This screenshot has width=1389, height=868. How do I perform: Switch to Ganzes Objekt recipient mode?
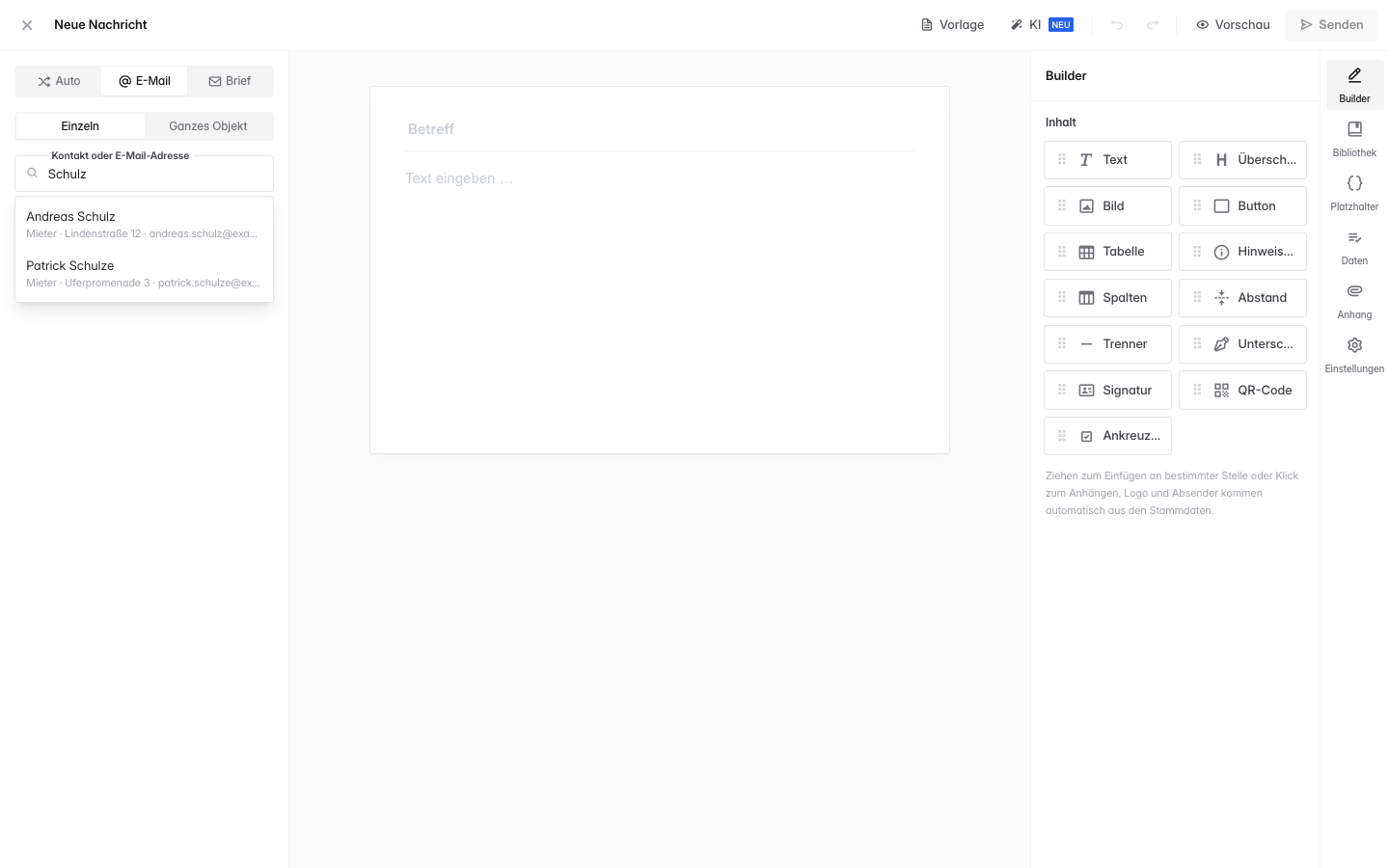tap(208, 126)
